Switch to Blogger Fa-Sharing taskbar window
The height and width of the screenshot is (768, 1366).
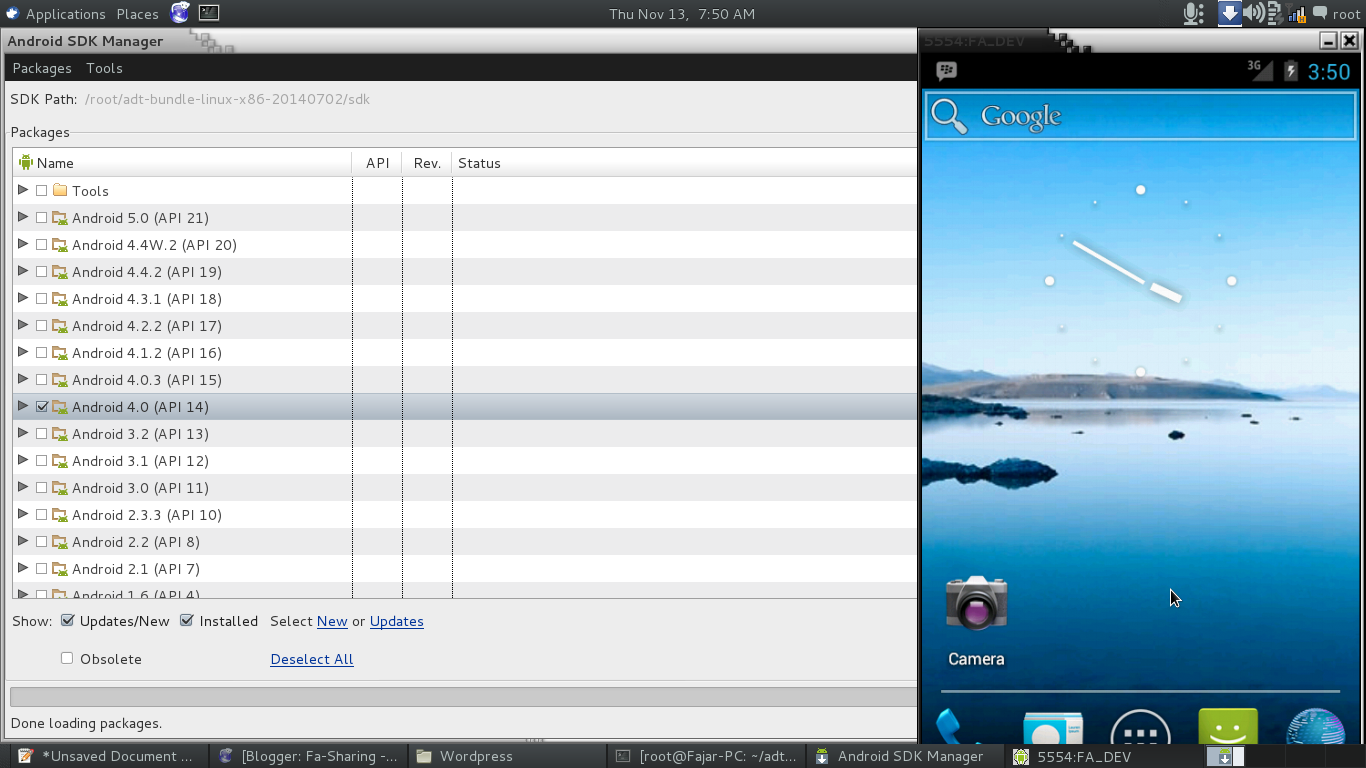(310, 756)
